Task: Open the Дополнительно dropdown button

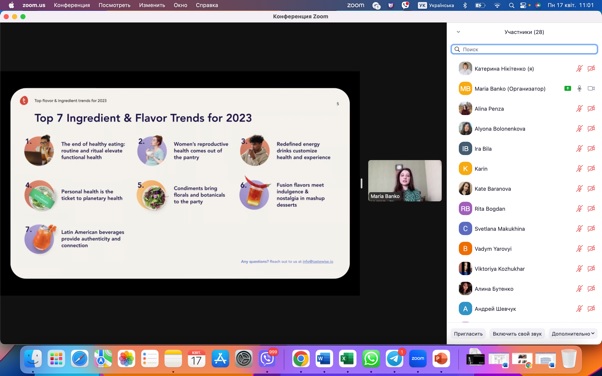Action: click(x=573, y=334)
